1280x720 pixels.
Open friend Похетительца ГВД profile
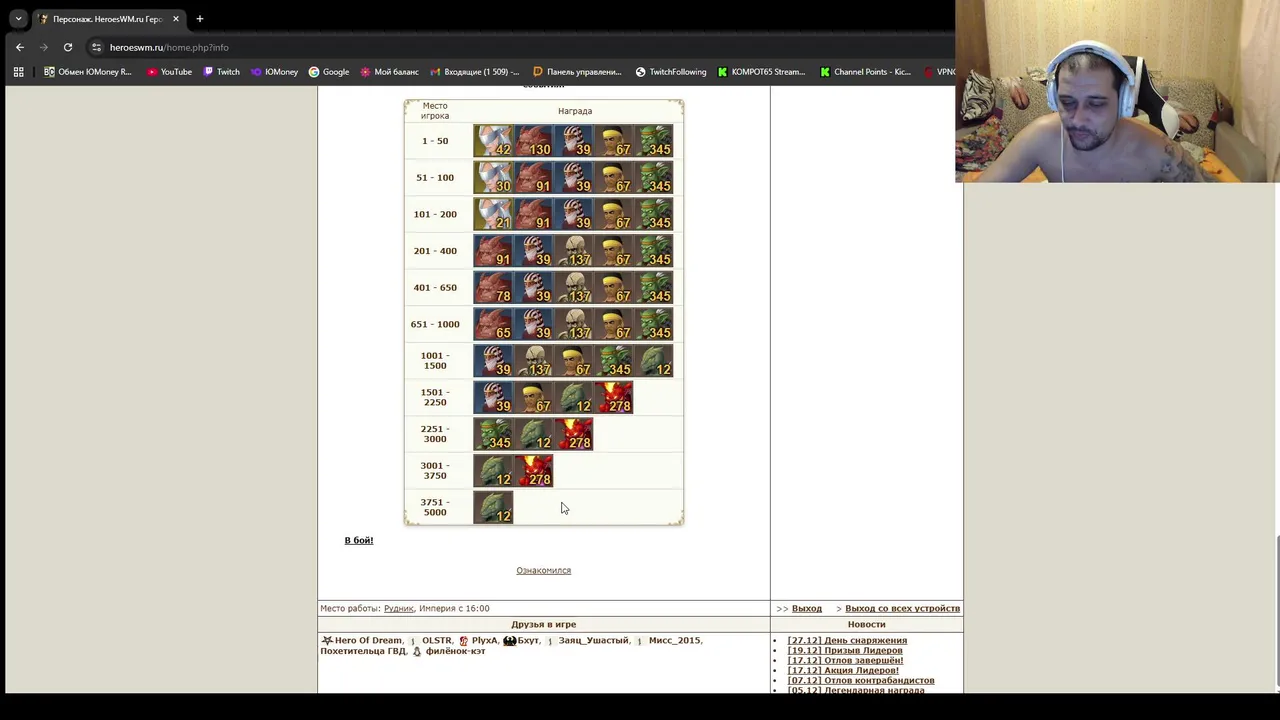(363, 651)
